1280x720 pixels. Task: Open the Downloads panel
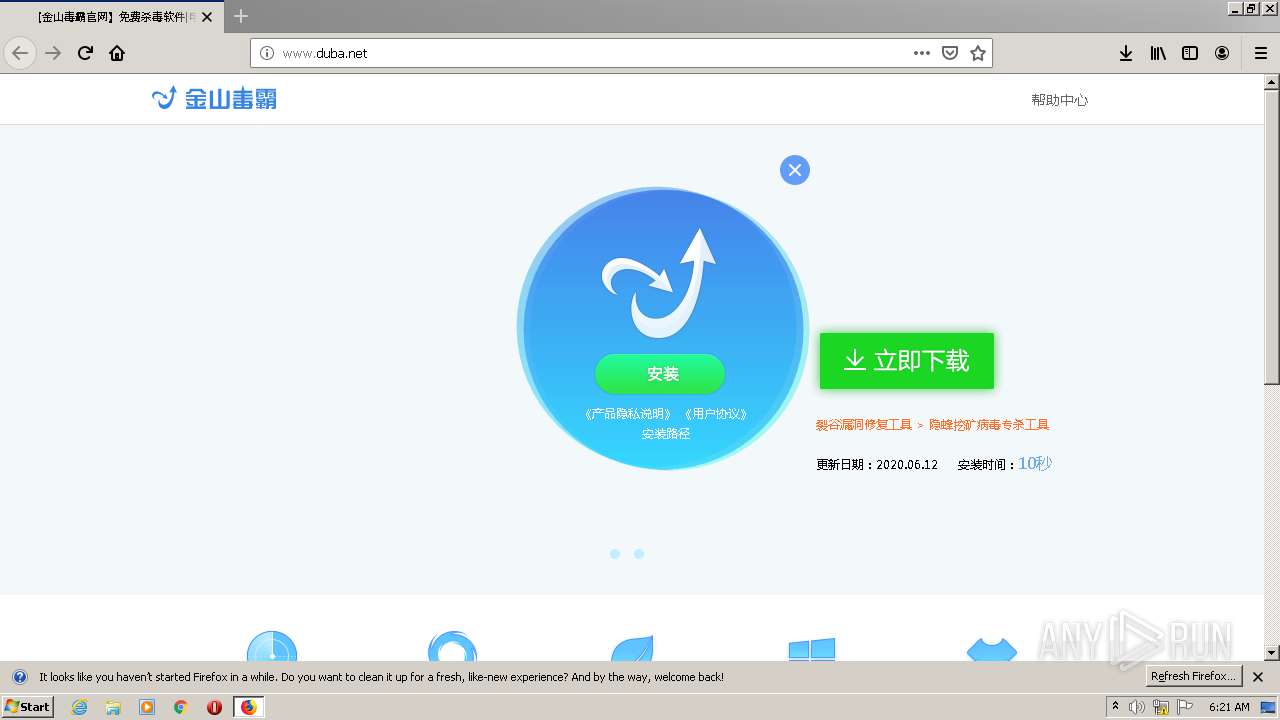[1126, 53]
